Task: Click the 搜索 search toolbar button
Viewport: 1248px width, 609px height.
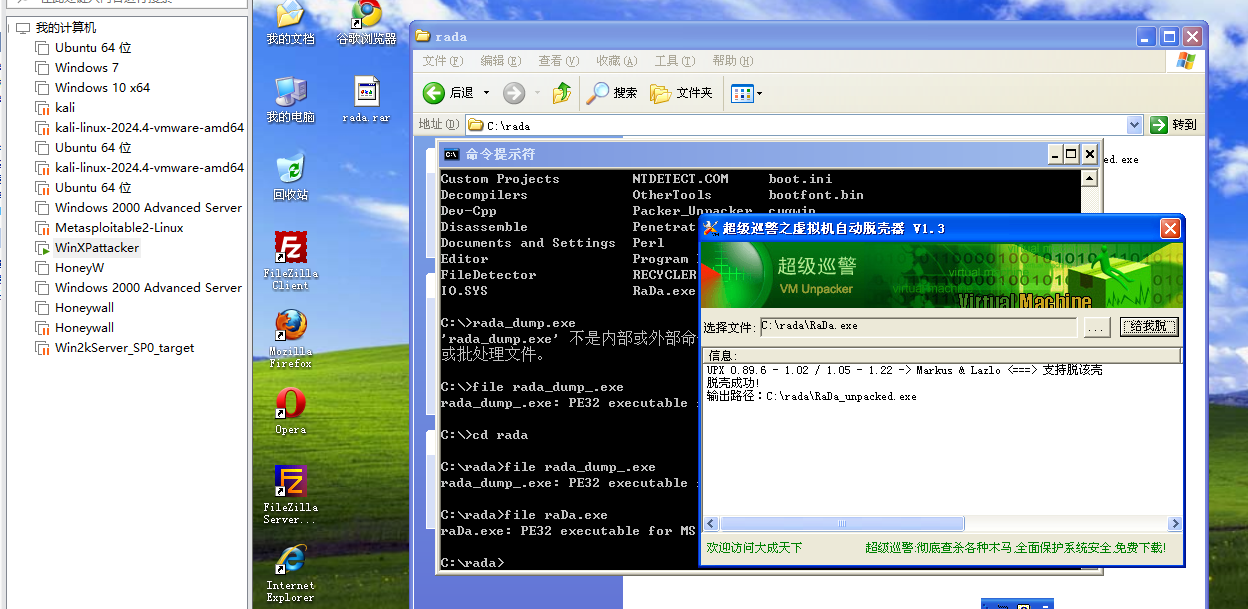Action: (x=612, y=93)
